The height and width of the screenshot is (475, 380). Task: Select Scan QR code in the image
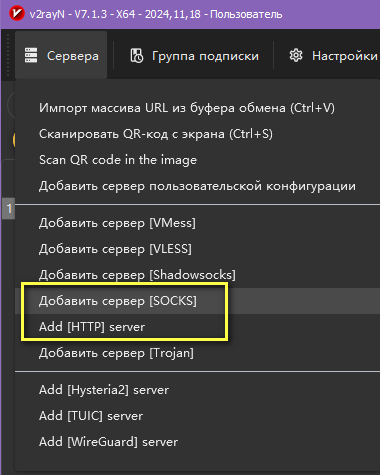(x=197, y=160)
